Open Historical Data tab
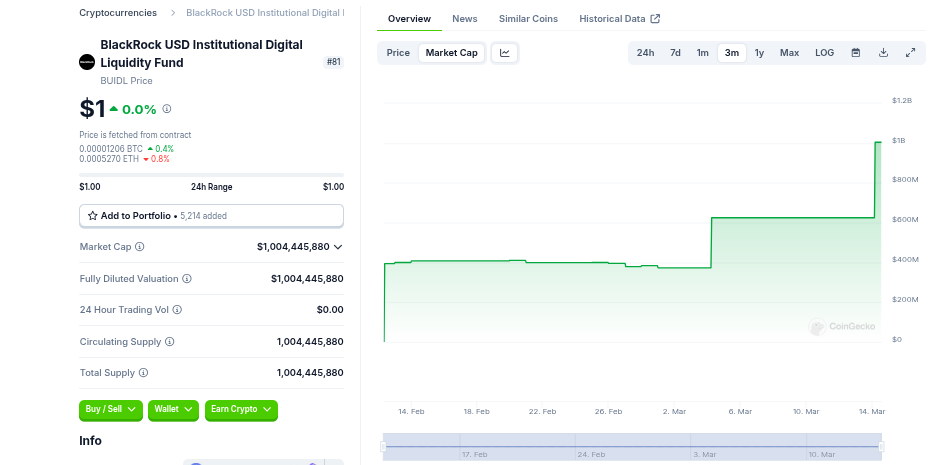The width and height of the screenshot is (944, 465). click(620, 19)
